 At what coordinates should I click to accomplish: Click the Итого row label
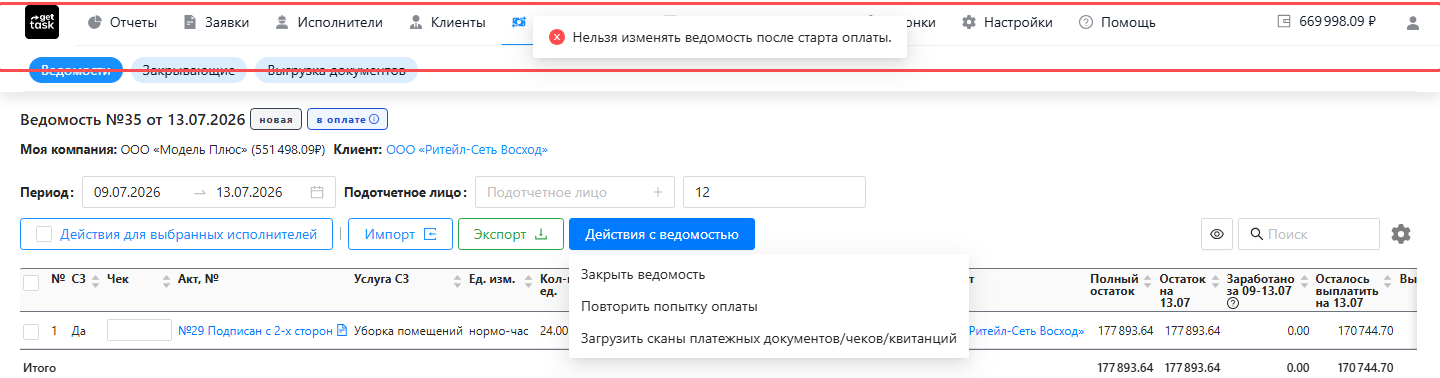click(x=38, y=368)
